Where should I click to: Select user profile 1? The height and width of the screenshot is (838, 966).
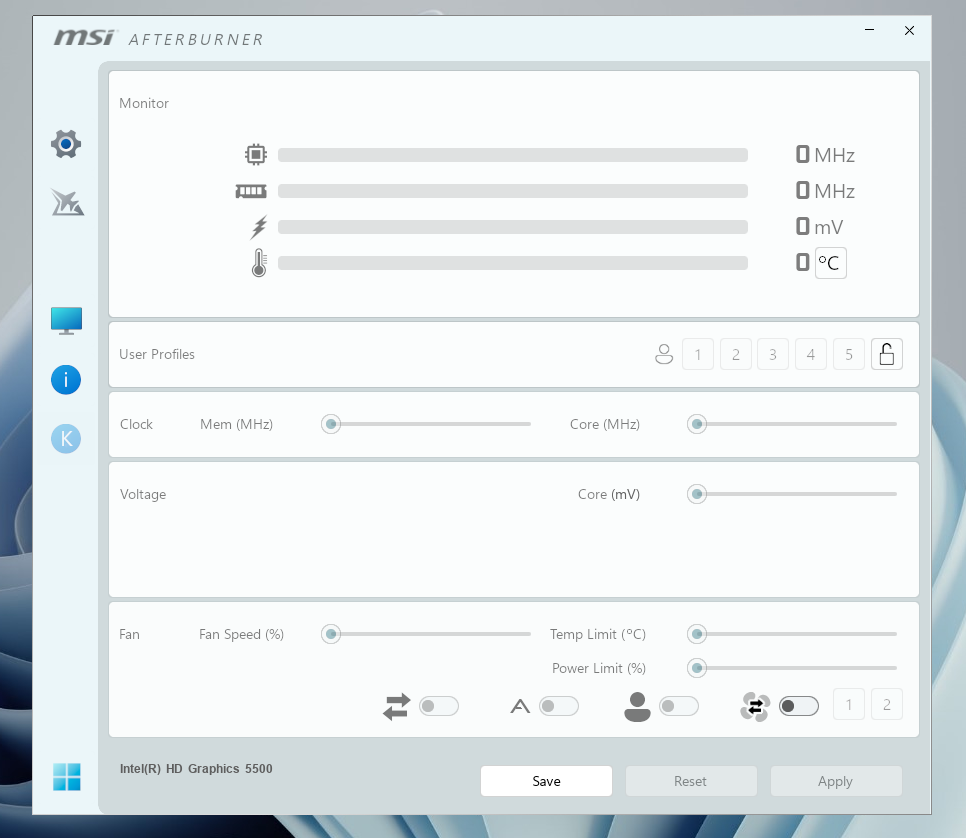point(698,354)
